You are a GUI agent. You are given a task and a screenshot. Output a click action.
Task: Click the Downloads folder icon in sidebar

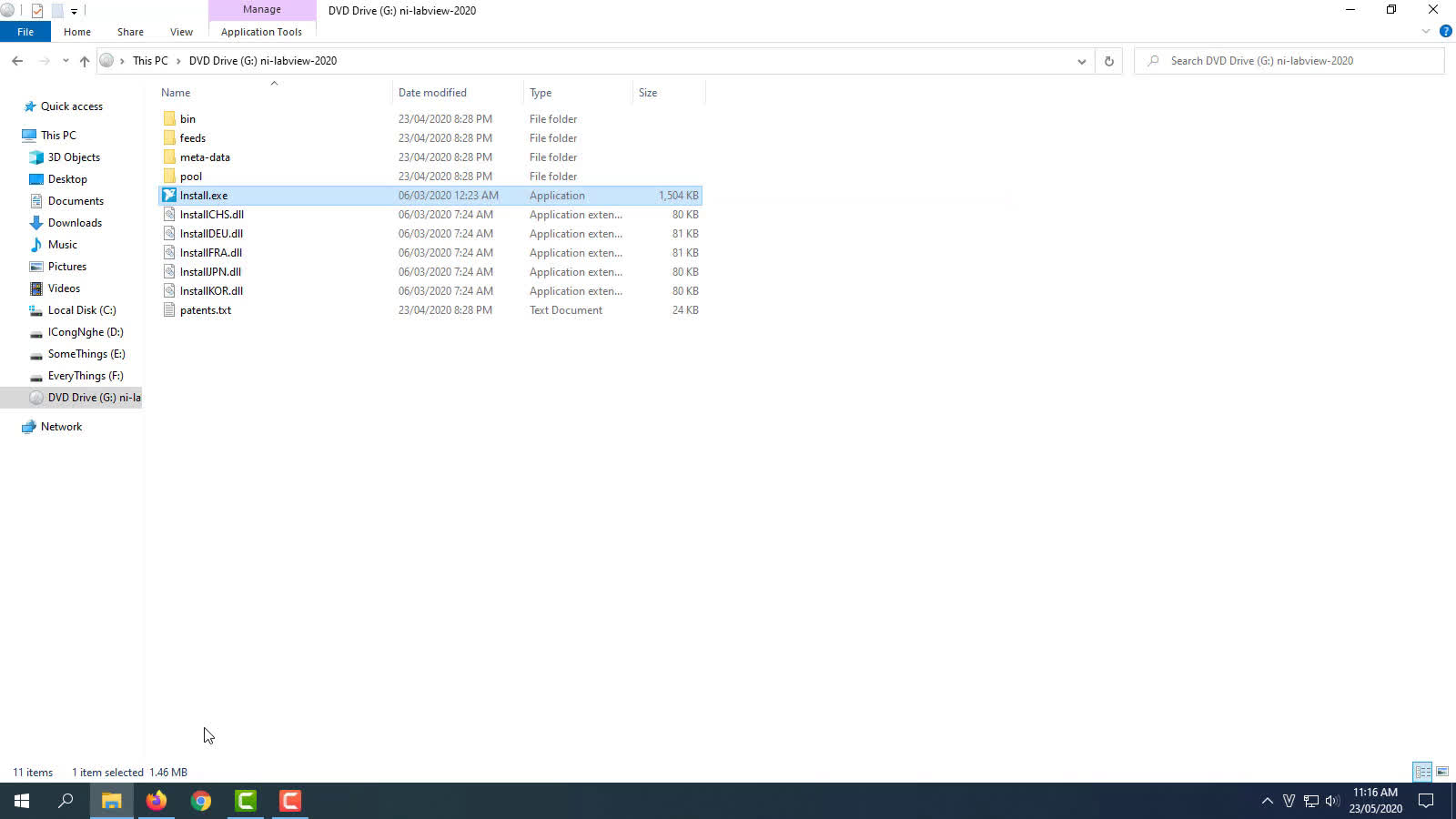pyautogui.click(x=36, y=223)
